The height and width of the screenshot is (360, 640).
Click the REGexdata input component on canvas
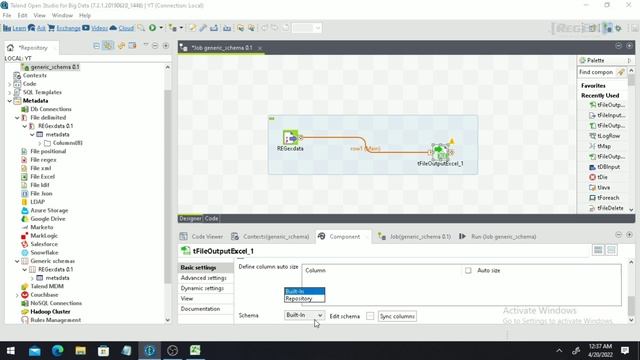pos(290,138)
